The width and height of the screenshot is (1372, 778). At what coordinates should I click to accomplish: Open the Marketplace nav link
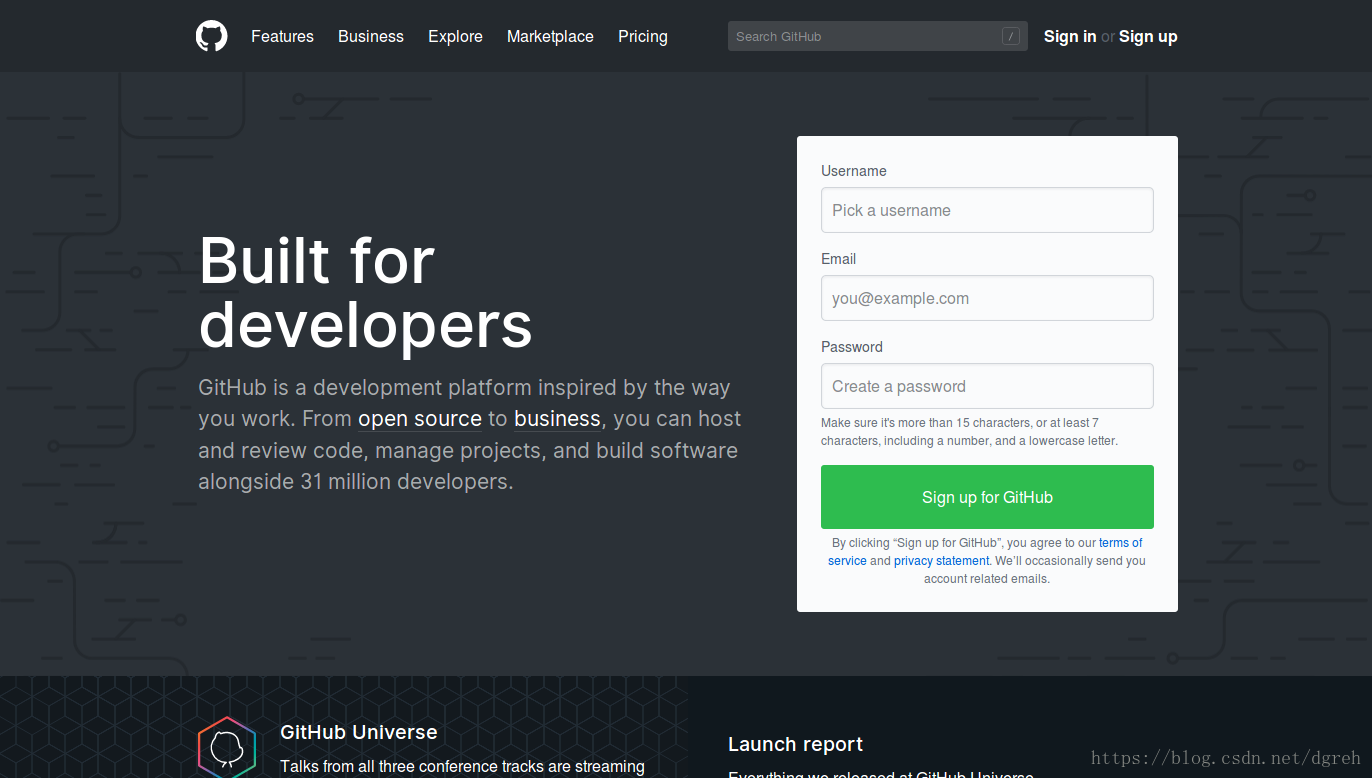(550, 36)
